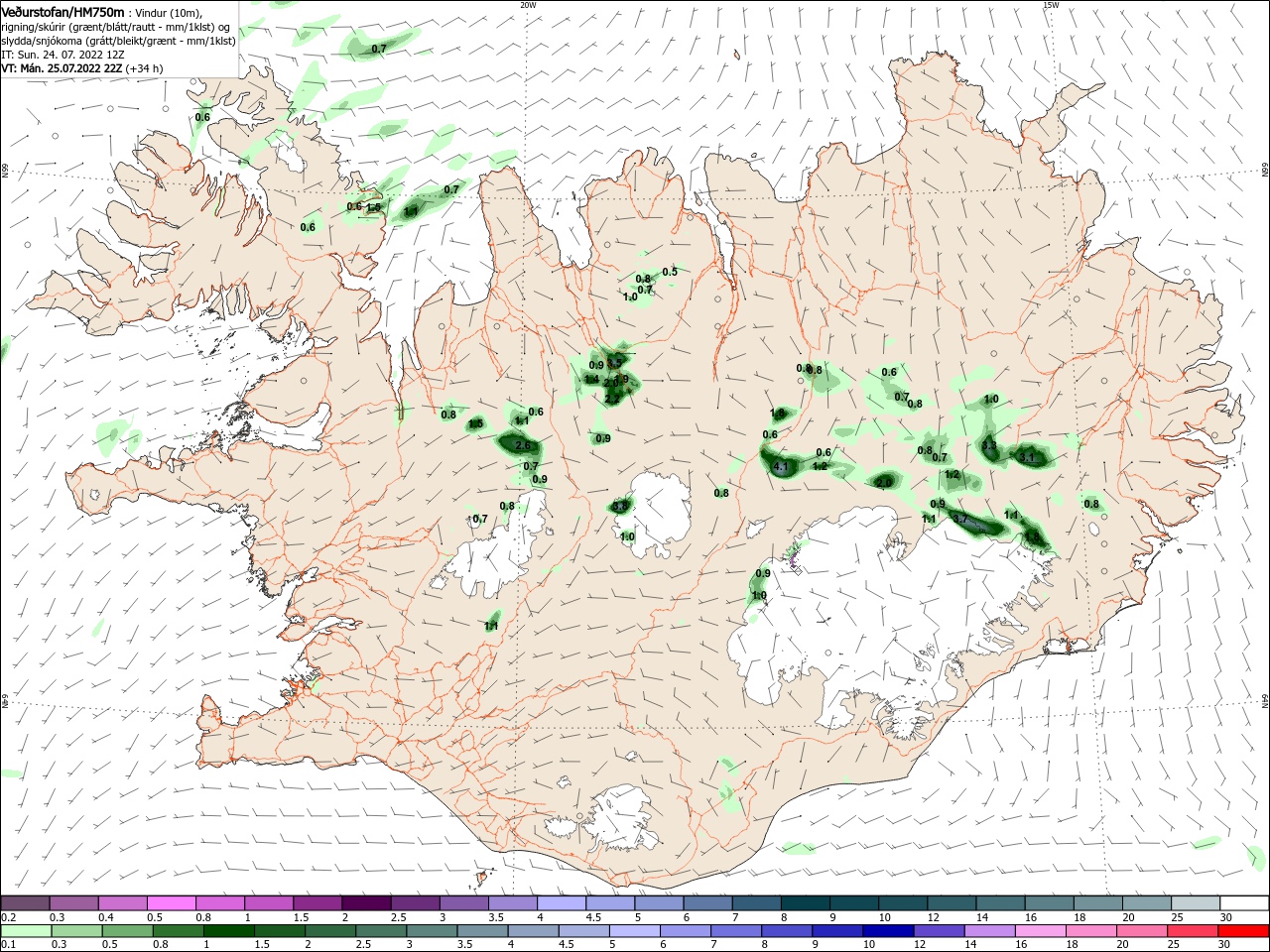The width and height of the screenshot is (1270, 952).
Task: Click the Veðurstofan/HM750m title text
Action: [63, 11]
